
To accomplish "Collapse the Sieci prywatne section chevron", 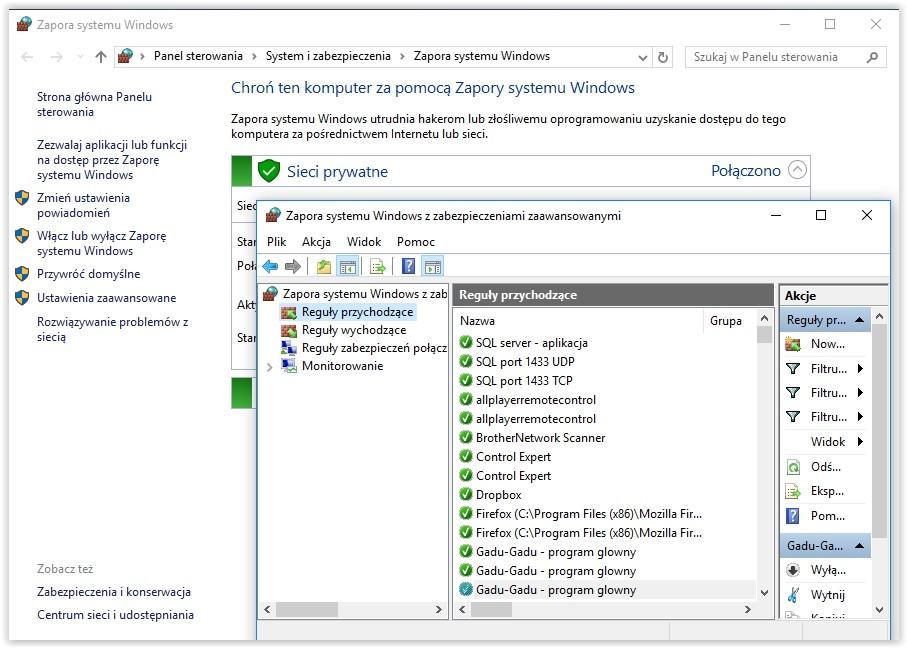I will click(x=798, y=170).
